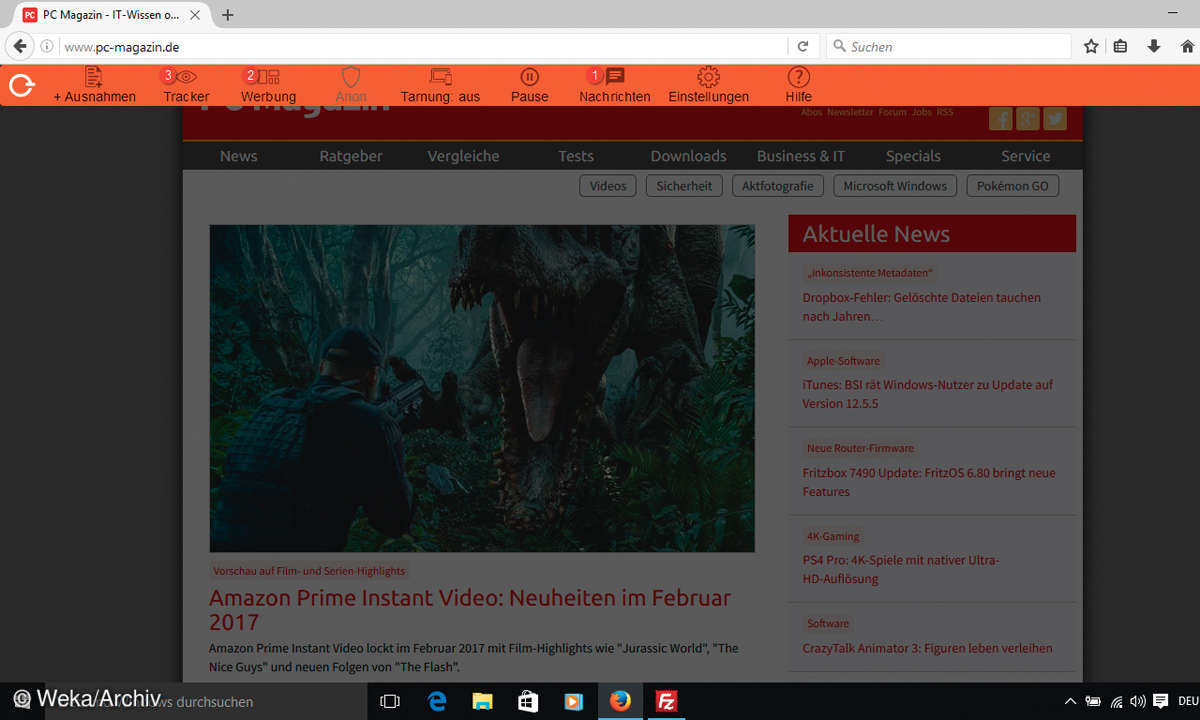Screen dimensions: 1200x720
Task: Click the Pokémon GO topic button
Action: (1013, 186)
